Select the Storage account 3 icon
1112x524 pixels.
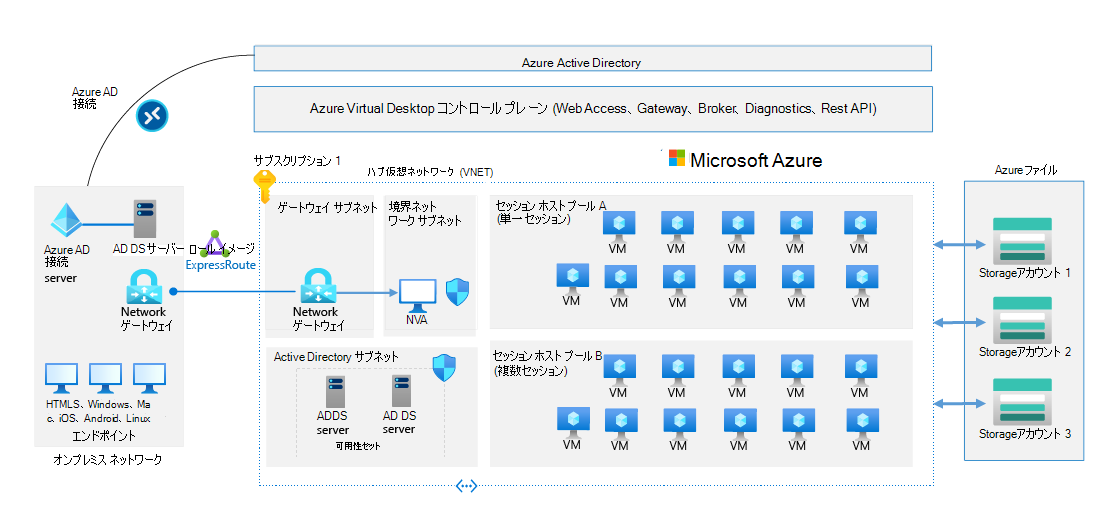point(1022,401)
